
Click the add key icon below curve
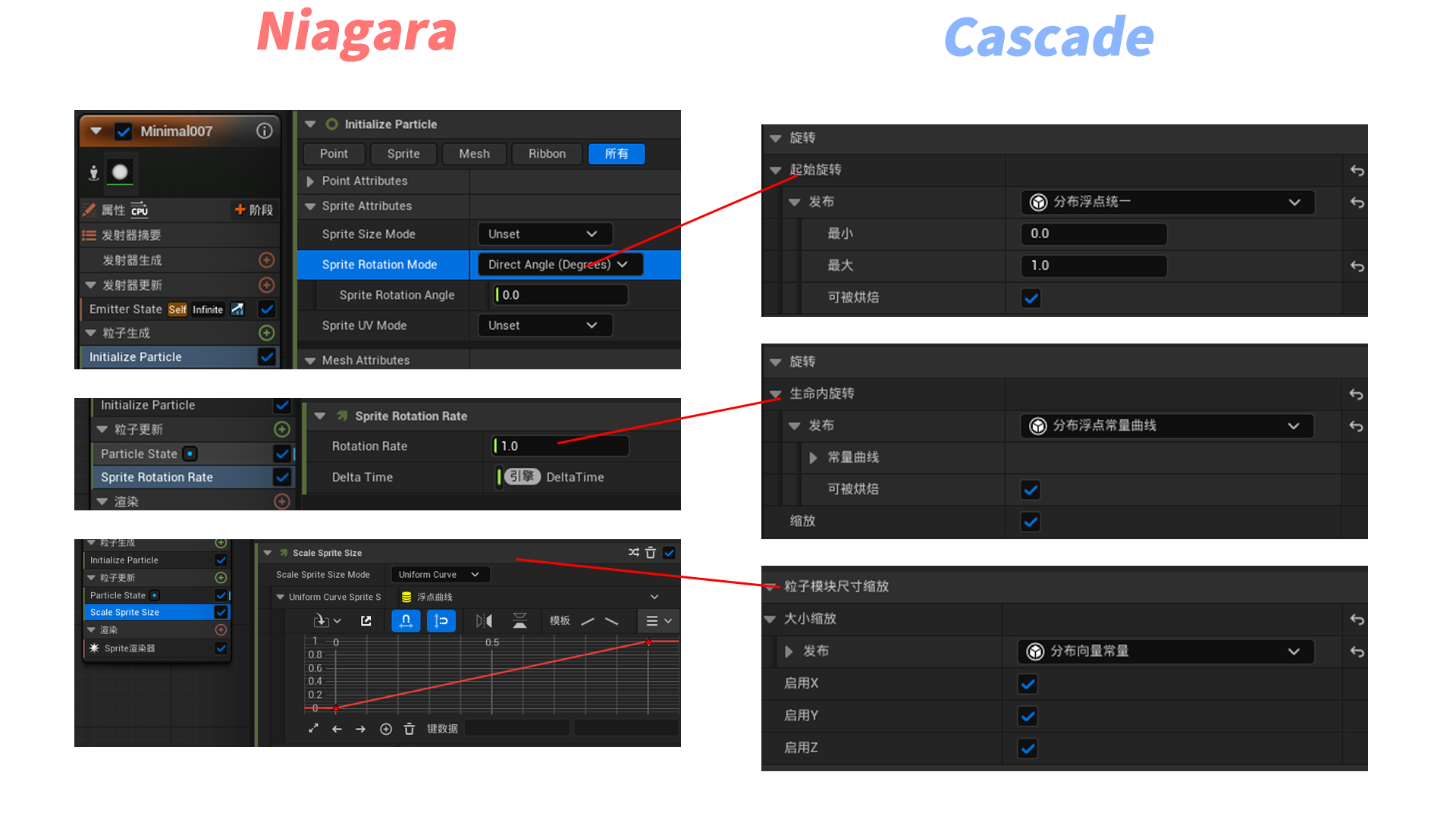[386, 729]
